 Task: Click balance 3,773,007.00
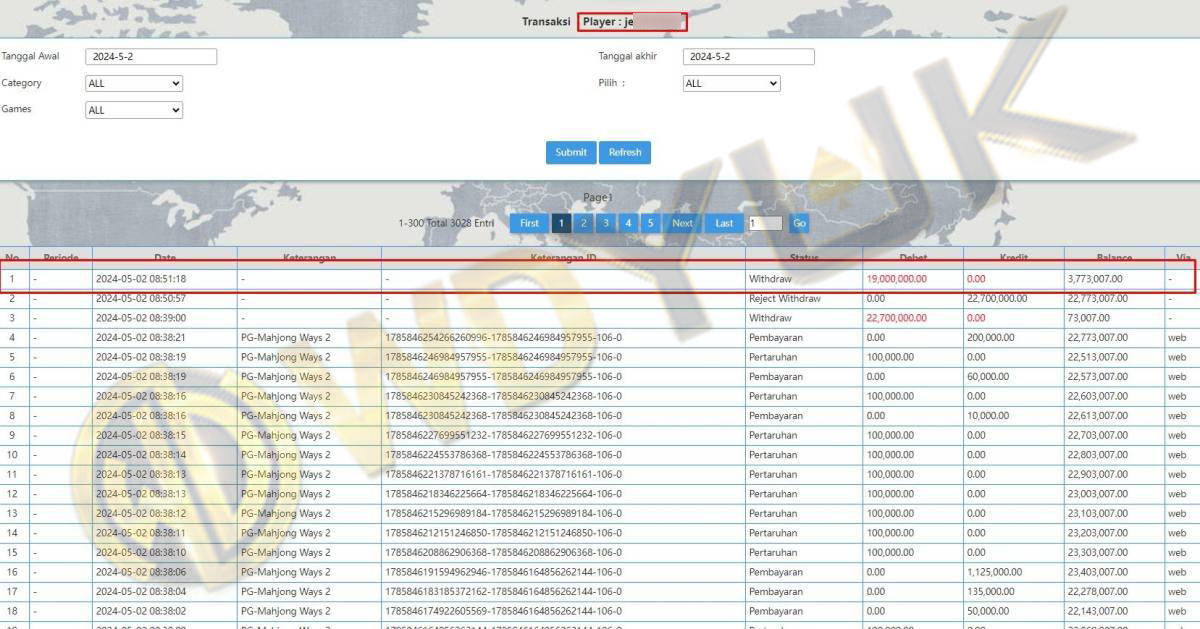(x=1095, y=279)
